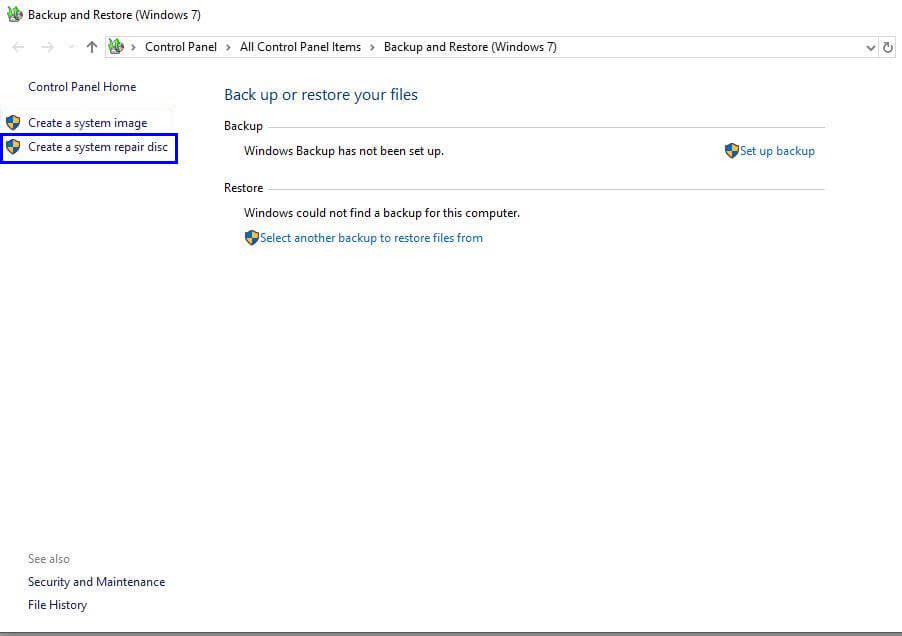
Task: Click the shield icon beside Set up backup
Action: 732,151
